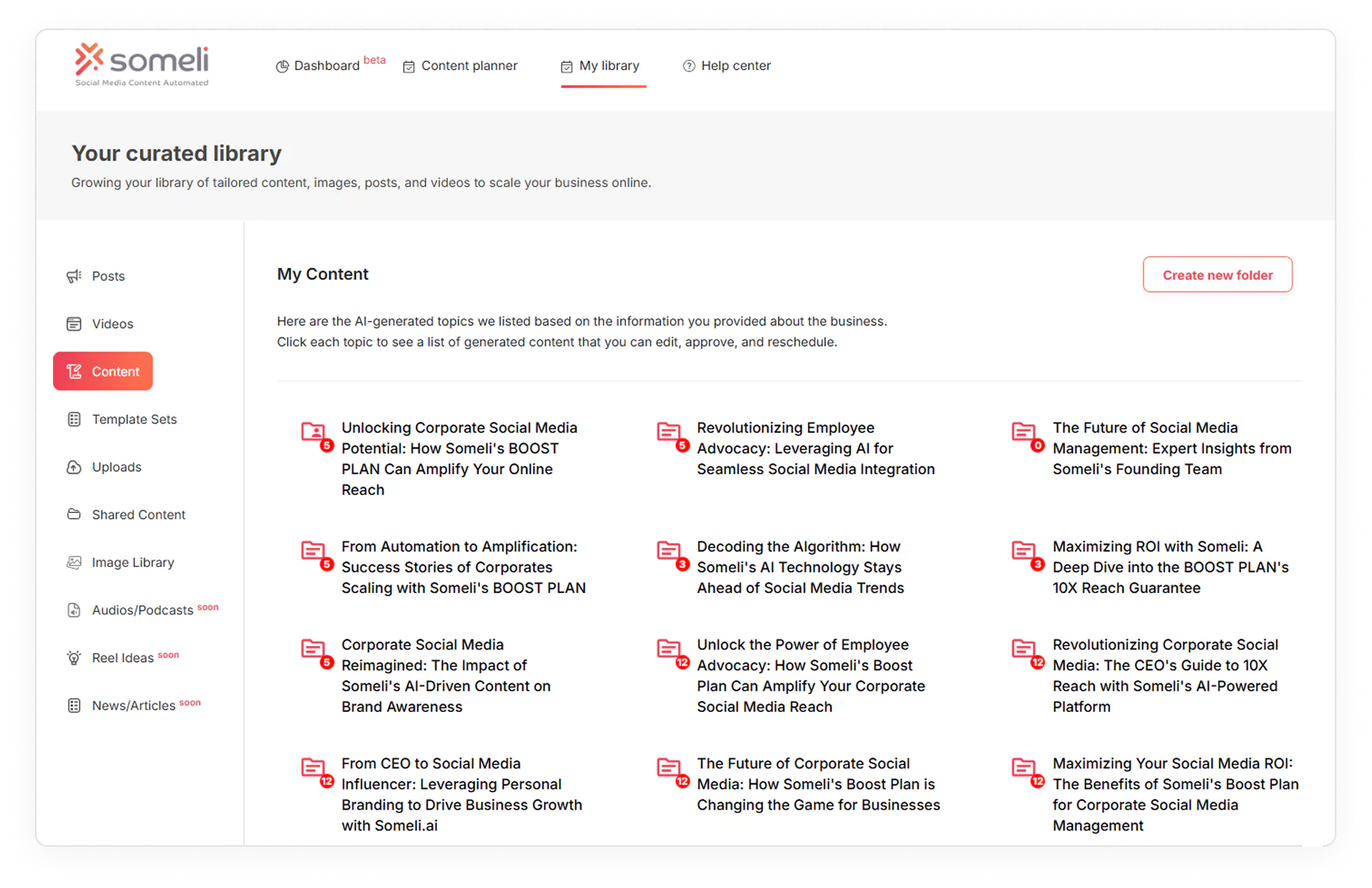Select Audios/Podcasts sidebar item

pos(143,610)
